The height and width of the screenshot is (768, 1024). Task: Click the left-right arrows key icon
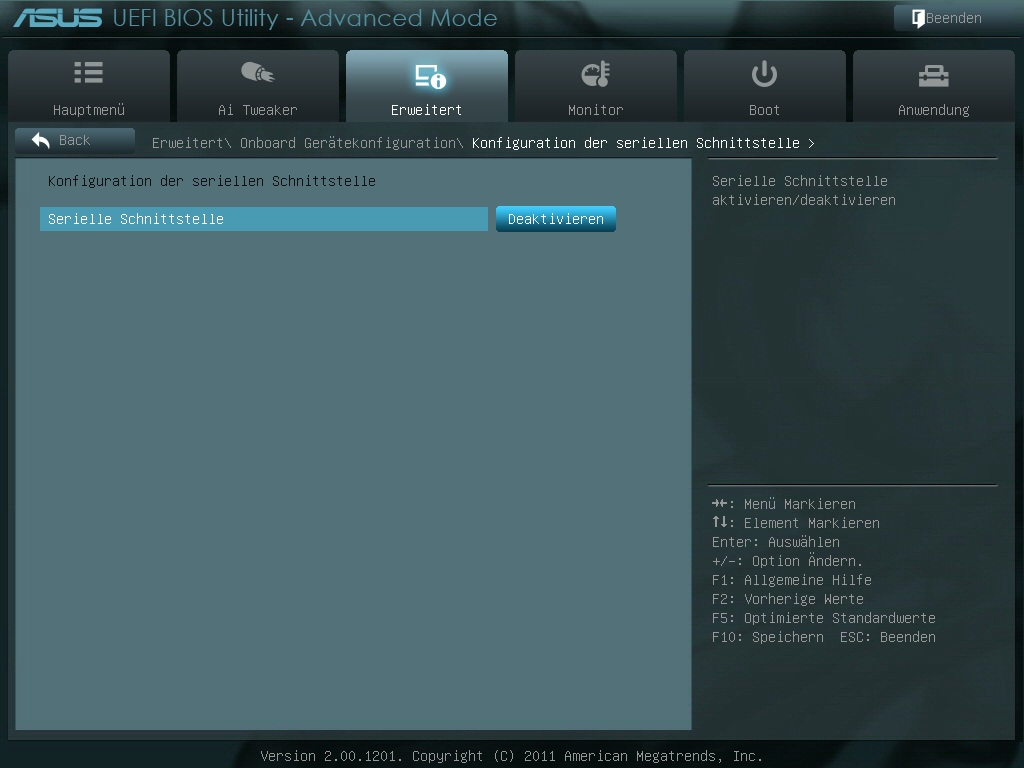coord(719,503)
